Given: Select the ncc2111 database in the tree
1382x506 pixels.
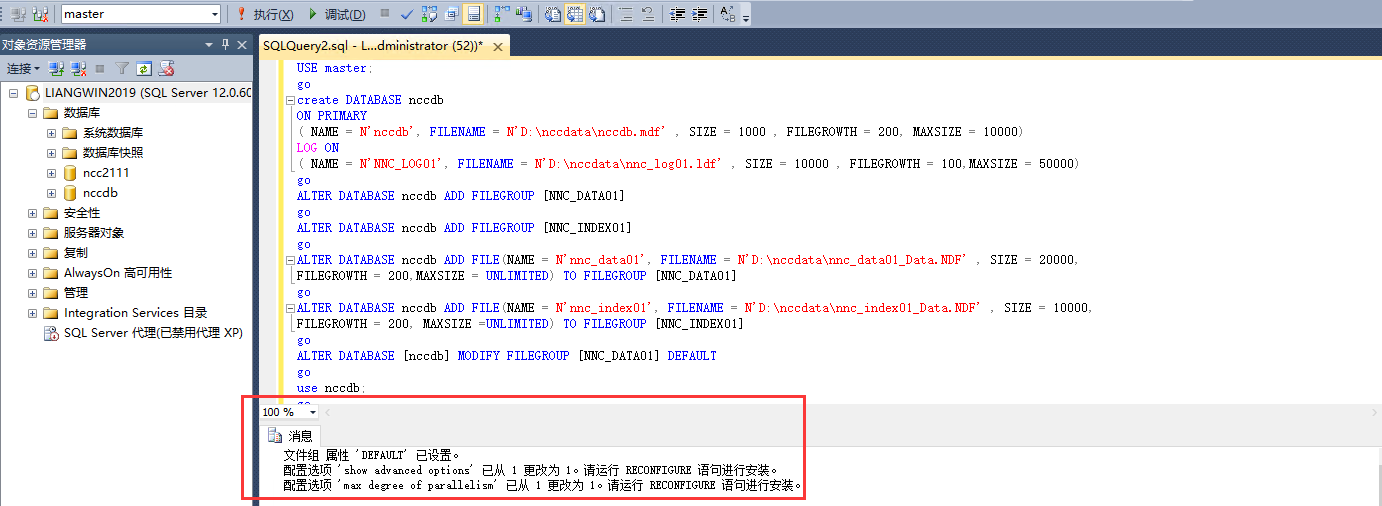Looking at the screenshot, I should point(106,173).
